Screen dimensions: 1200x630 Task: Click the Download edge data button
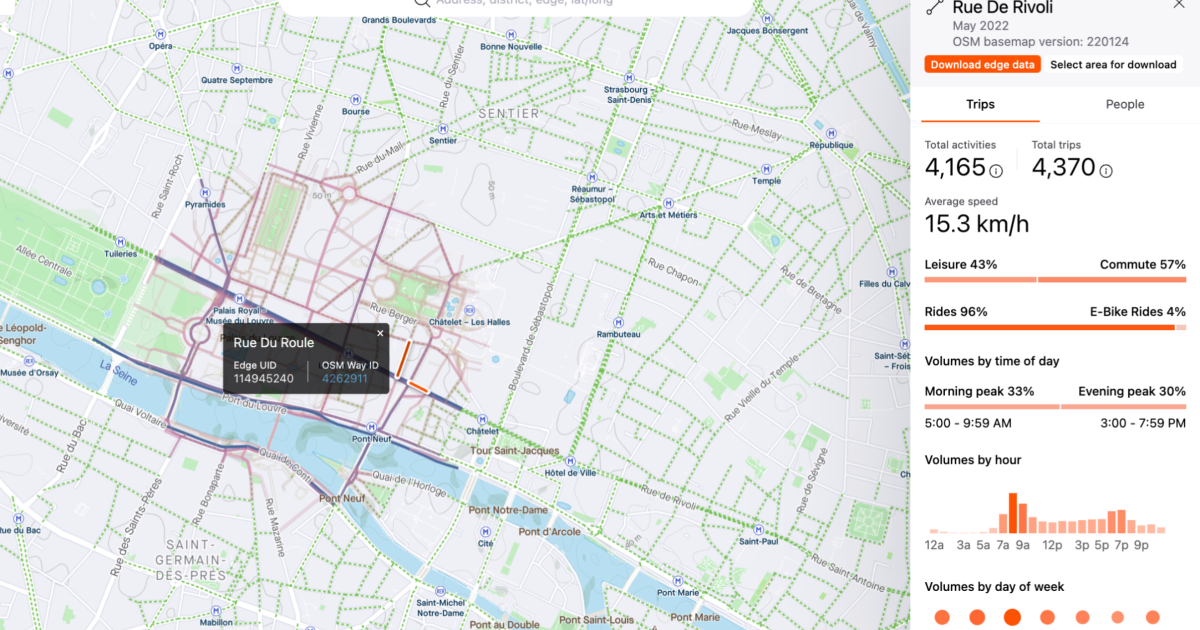click(983, 64)
